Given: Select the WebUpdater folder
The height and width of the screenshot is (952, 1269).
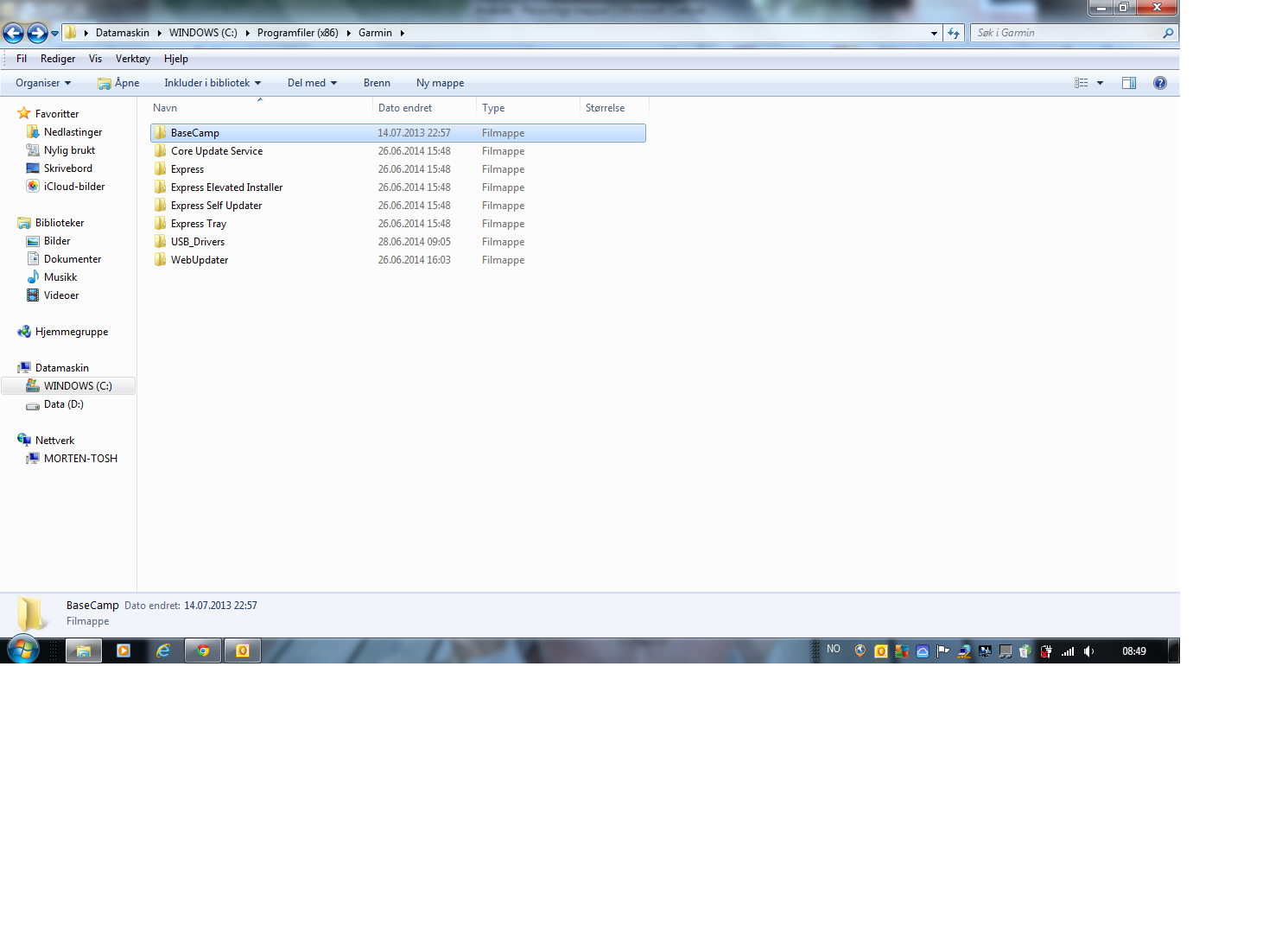Looking at the screenshot, I should 398,260.
